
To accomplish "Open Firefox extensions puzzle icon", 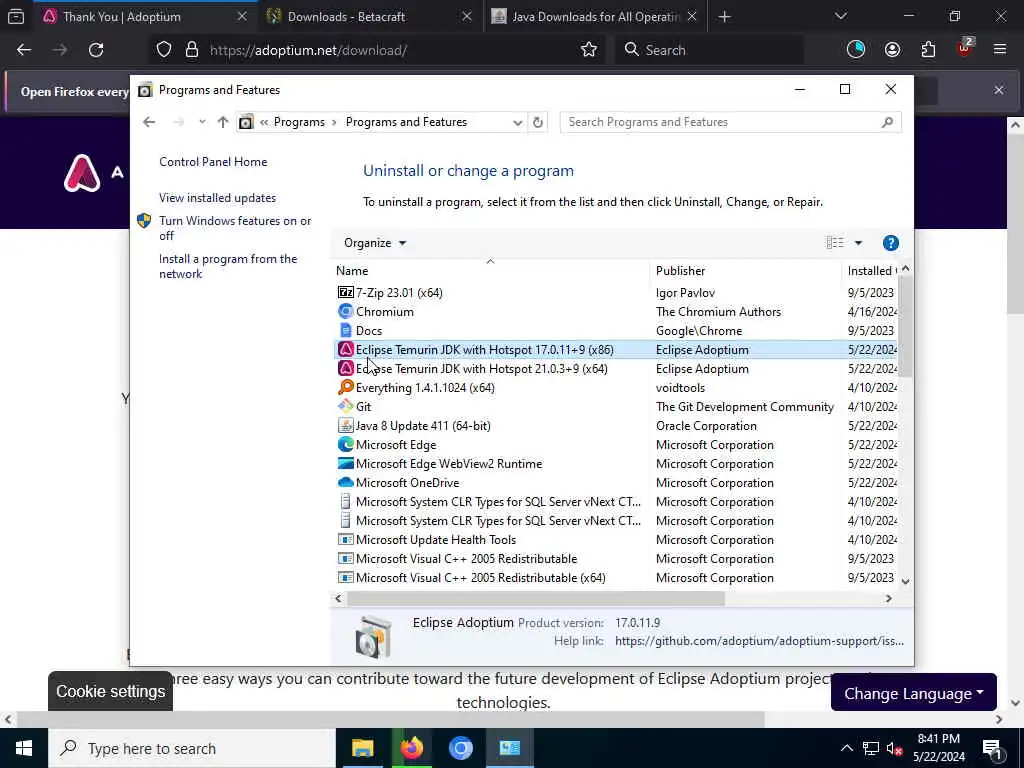I will [x=928, y=50].
